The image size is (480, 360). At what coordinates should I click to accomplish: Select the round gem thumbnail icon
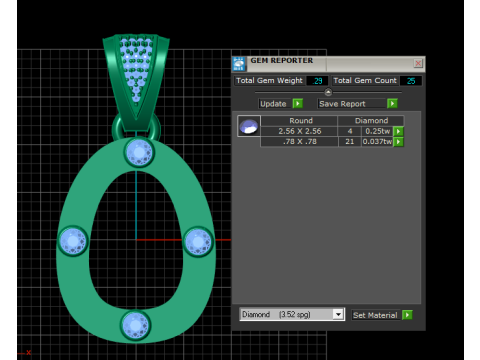coord(249,126)
